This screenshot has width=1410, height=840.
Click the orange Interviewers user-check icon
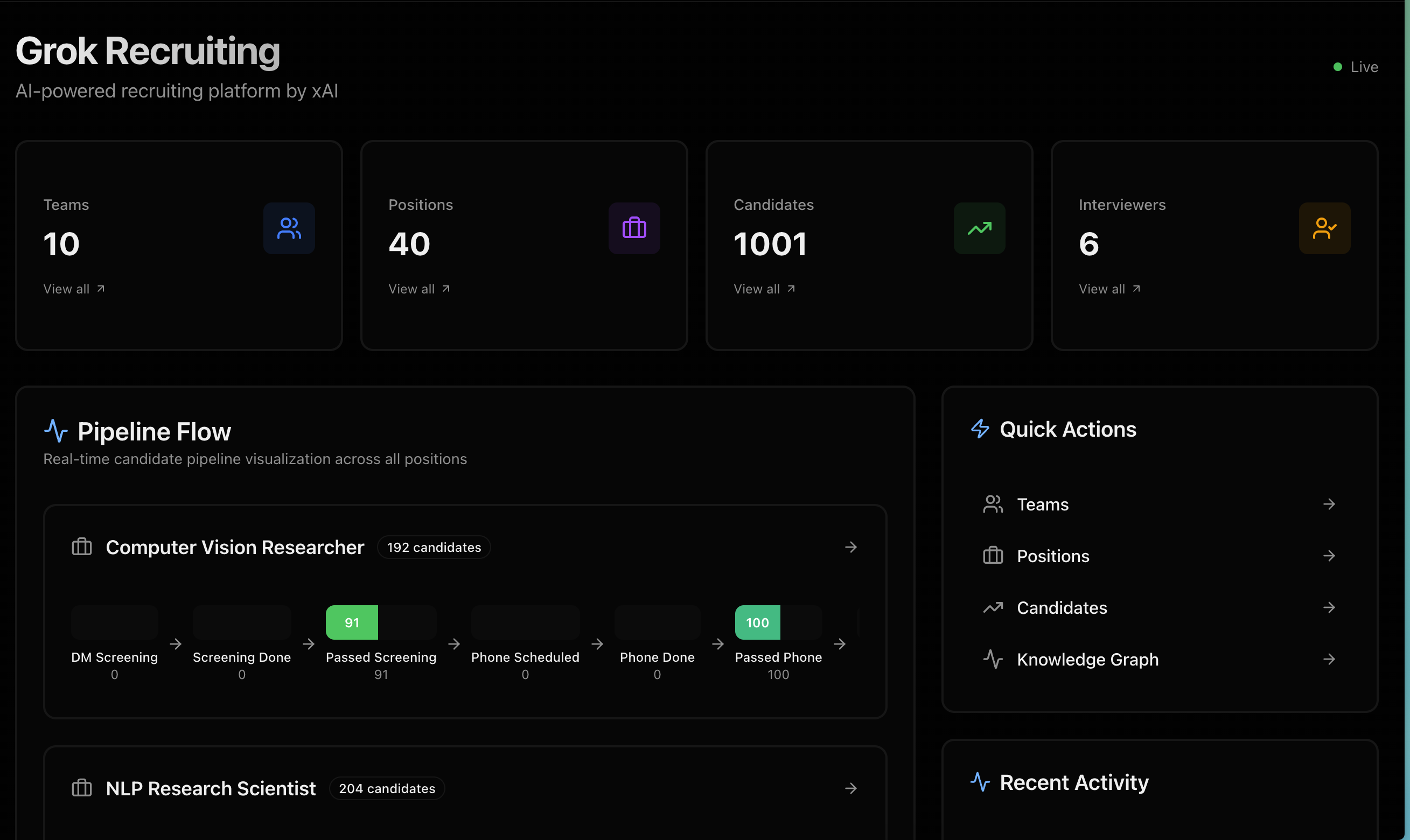point(1324,228)
